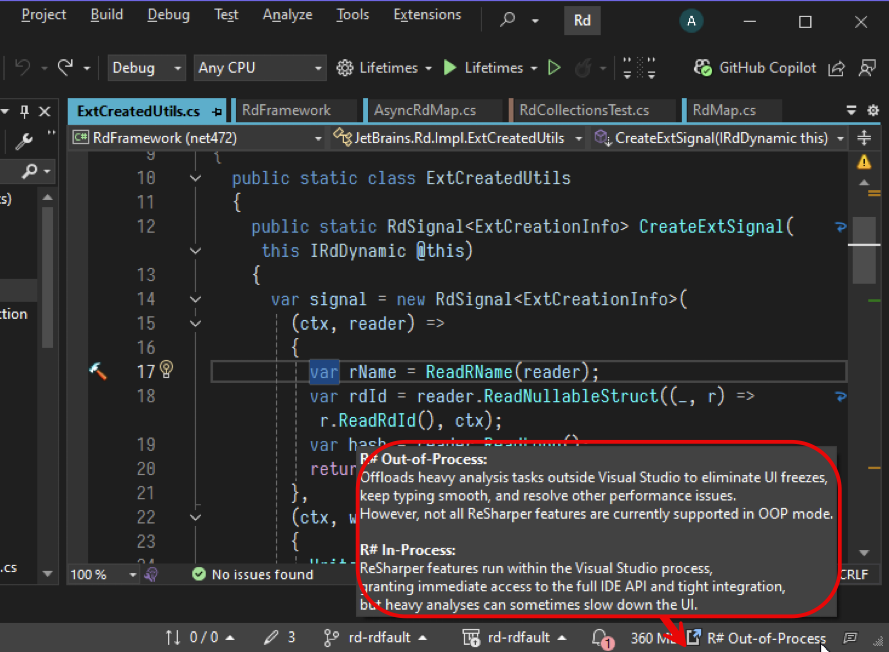Start without debugging using the outlined play icon
The image size is (889, 652).
[554, 67]
